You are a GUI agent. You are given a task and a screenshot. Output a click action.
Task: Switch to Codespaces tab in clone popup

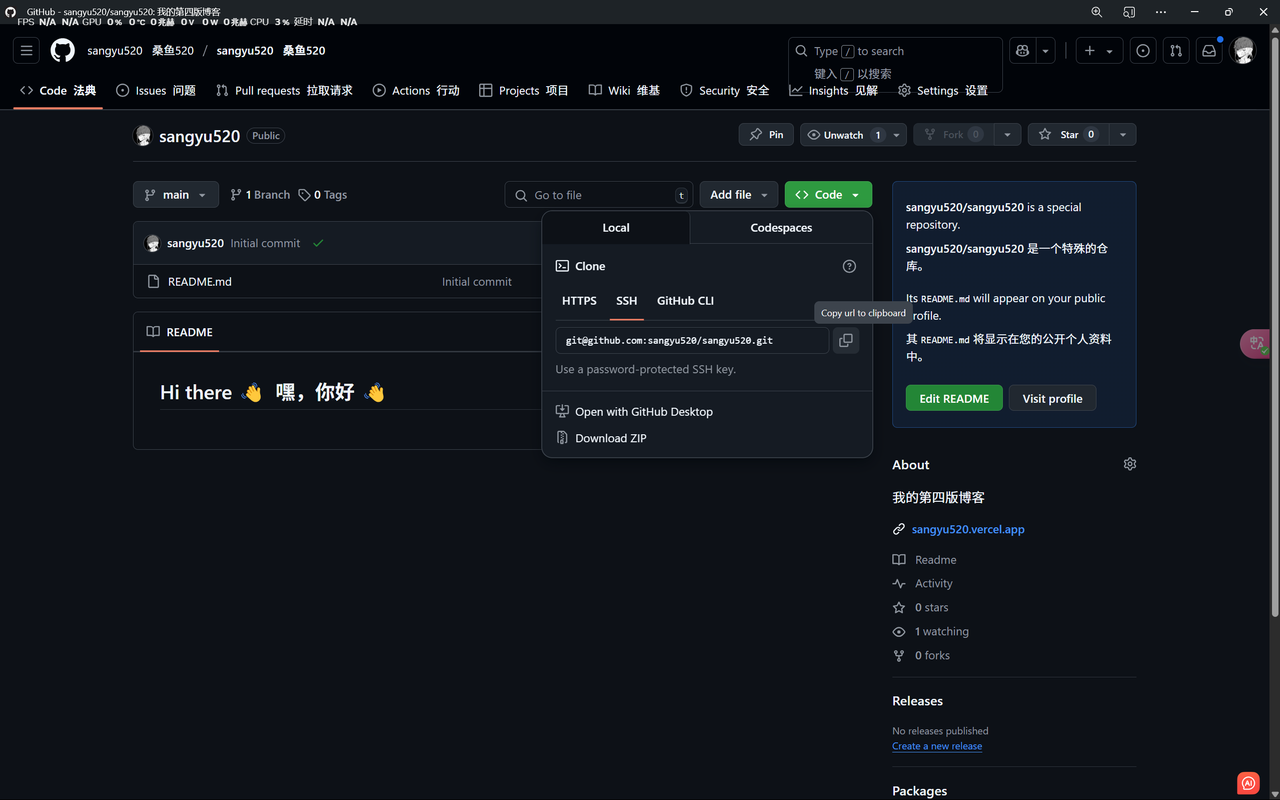pyautogui.click(x=781, y=228)
